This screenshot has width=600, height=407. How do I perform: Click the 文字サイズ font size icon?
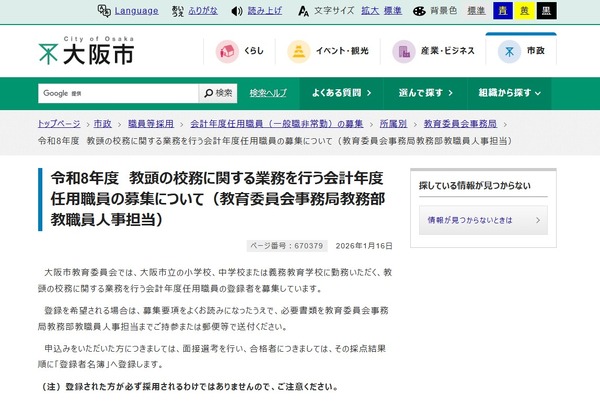point(303,11)
